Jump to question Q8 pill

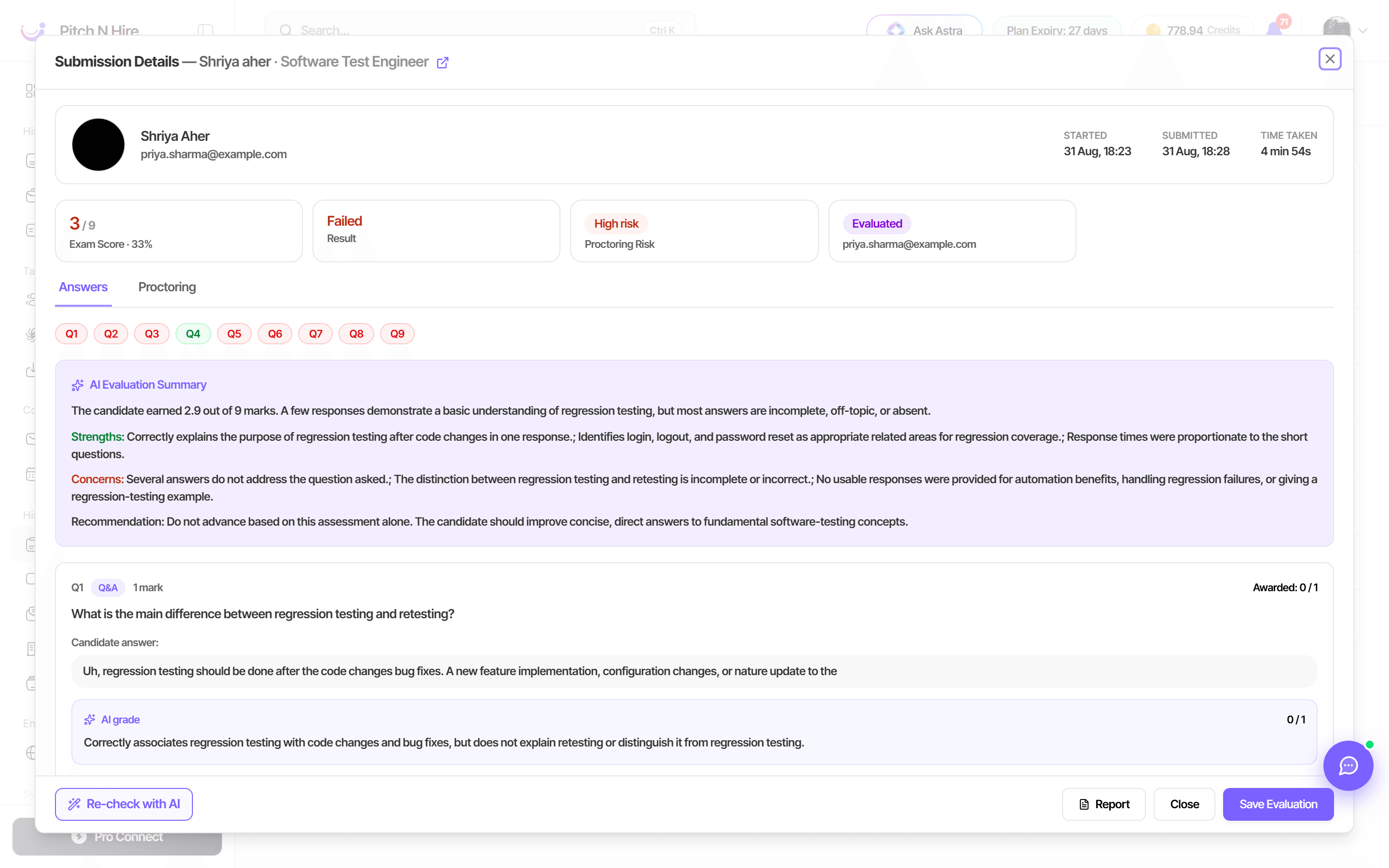[356, 334]
